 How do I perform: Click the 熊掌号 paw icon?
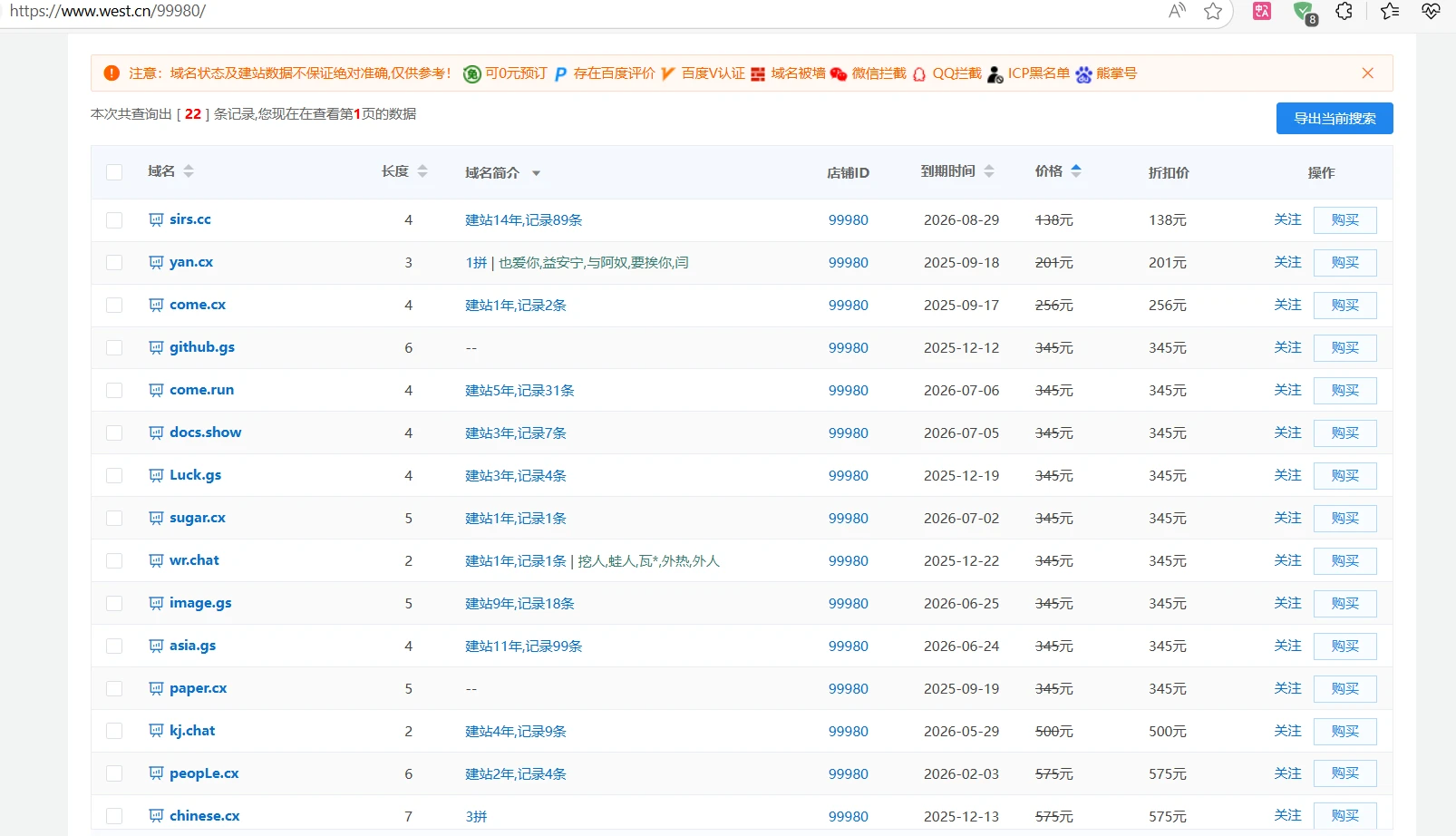1083,73
